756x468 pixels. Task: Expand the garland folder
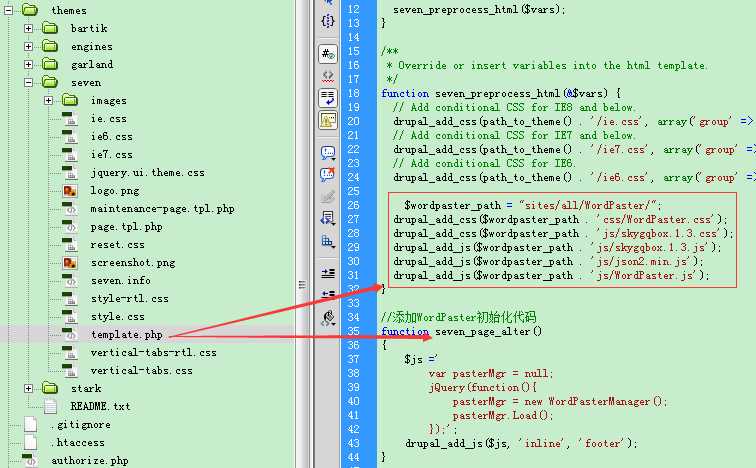[x=28, y=64]
